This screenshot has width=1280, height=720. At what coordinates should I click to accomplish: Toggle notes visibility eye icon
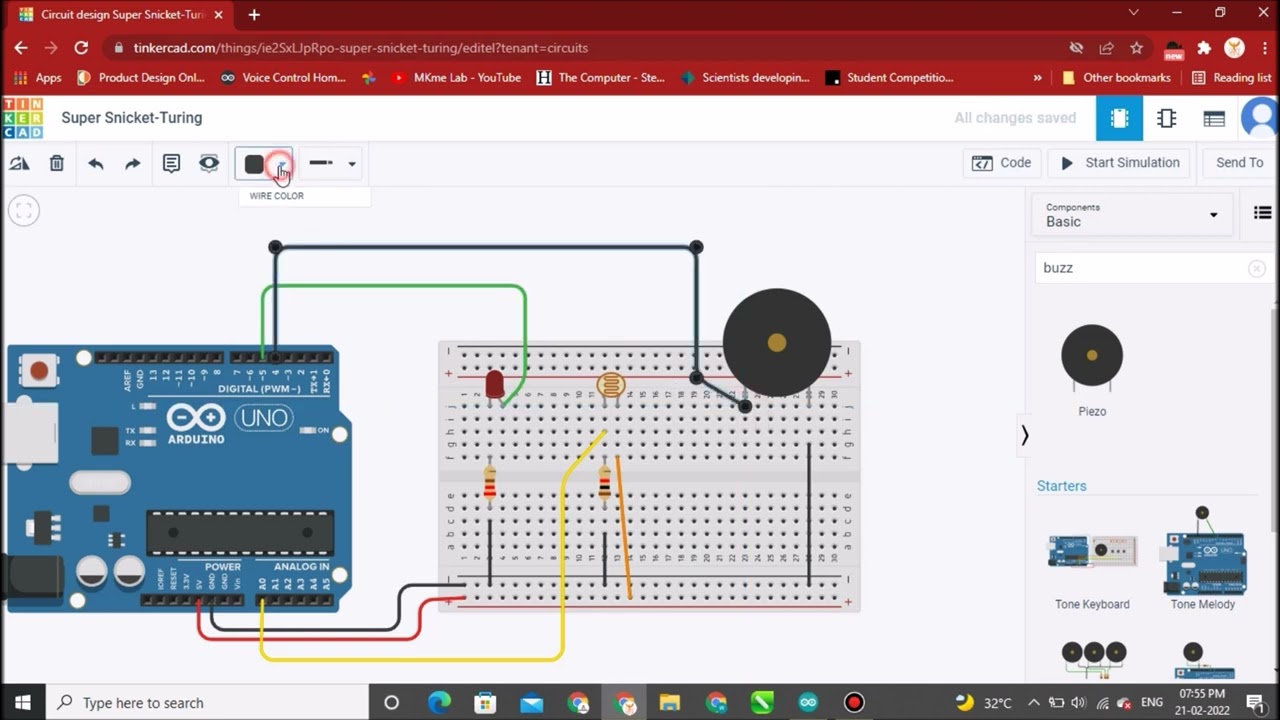click(208, 163)
